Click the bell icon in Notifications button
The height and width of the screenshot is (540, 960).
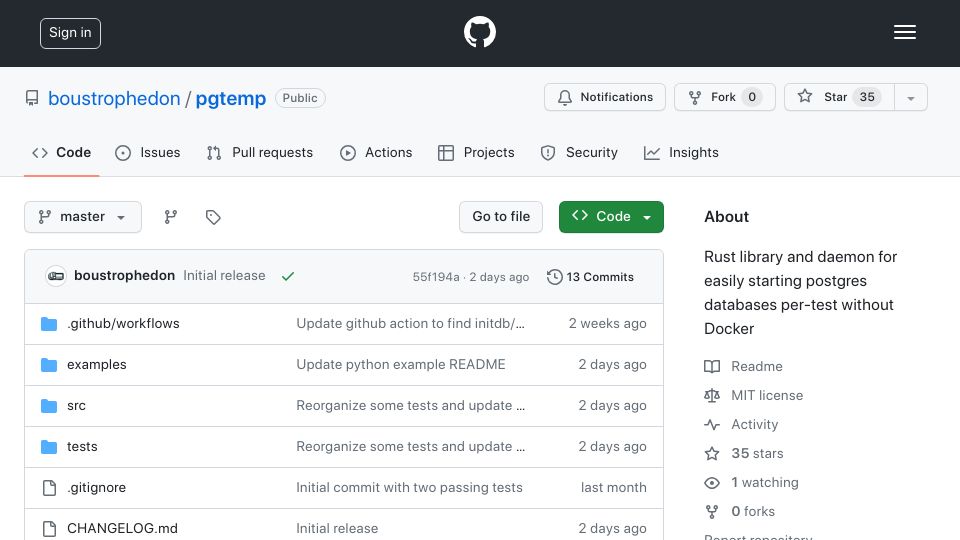point(564,97)
